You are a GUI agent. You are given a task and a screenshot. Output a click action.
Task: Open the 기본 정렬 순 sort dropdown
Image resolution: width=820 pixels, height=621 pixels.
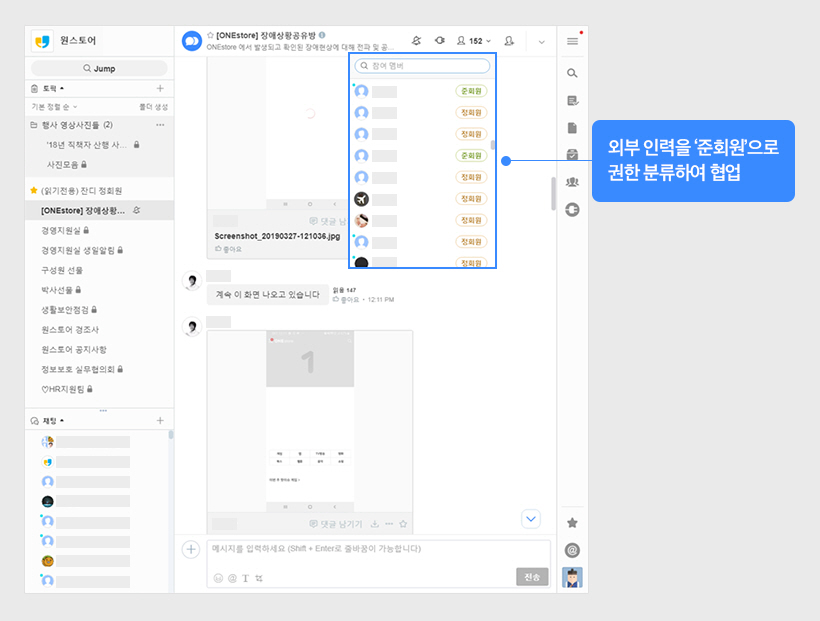tap(55, 106)
